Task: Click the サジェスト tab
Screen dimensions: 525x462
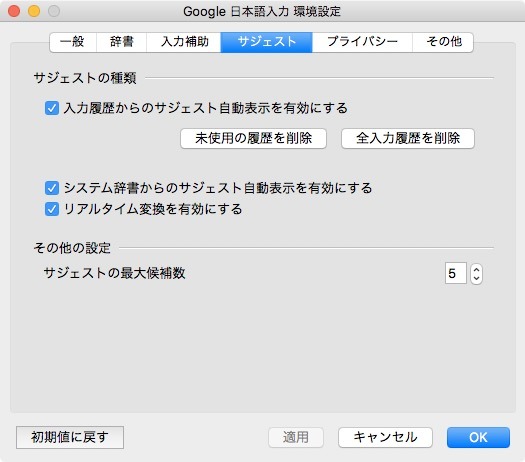Action: [267, 42]
